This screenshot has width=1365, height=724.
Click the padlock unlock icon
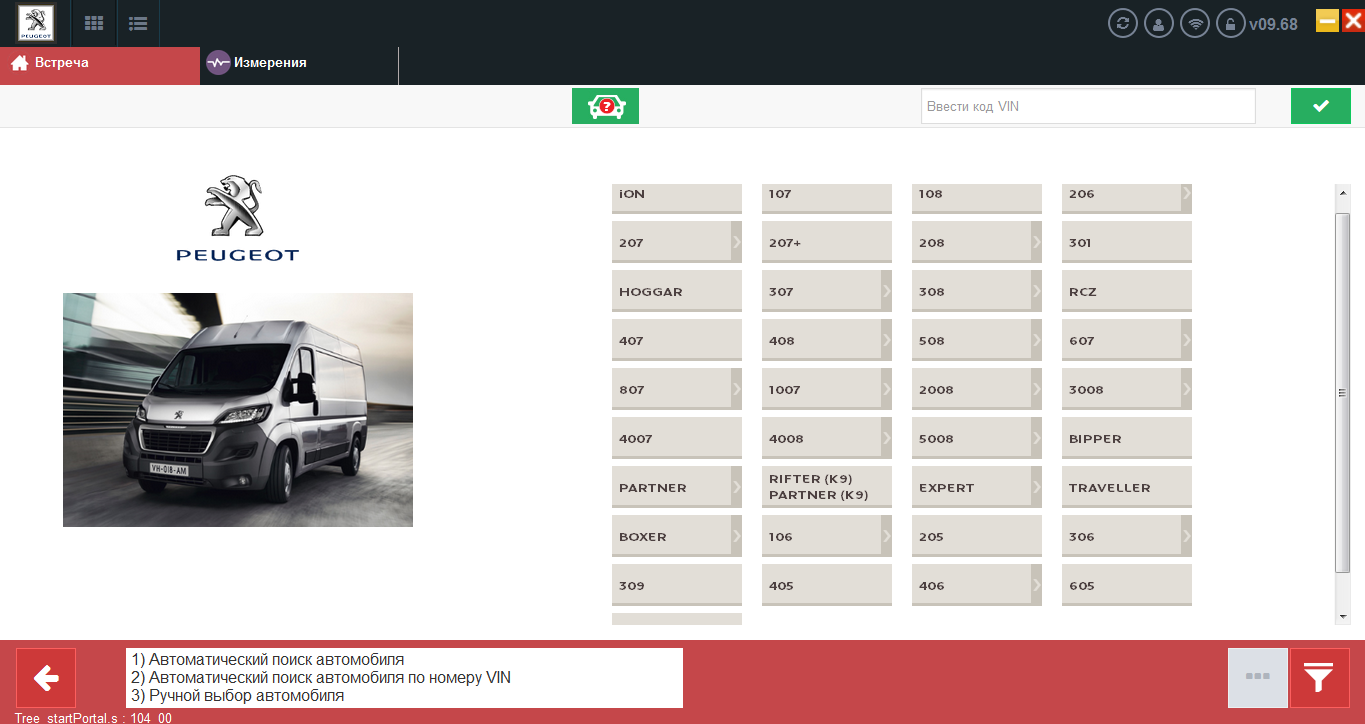pos(1231,23)
